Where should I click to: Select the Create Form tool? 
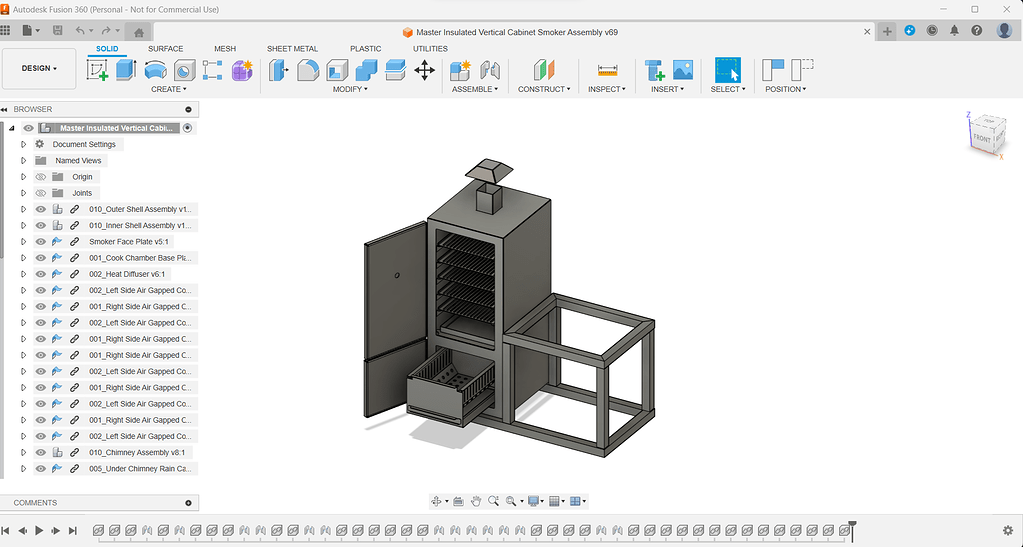tap(242, 70)
